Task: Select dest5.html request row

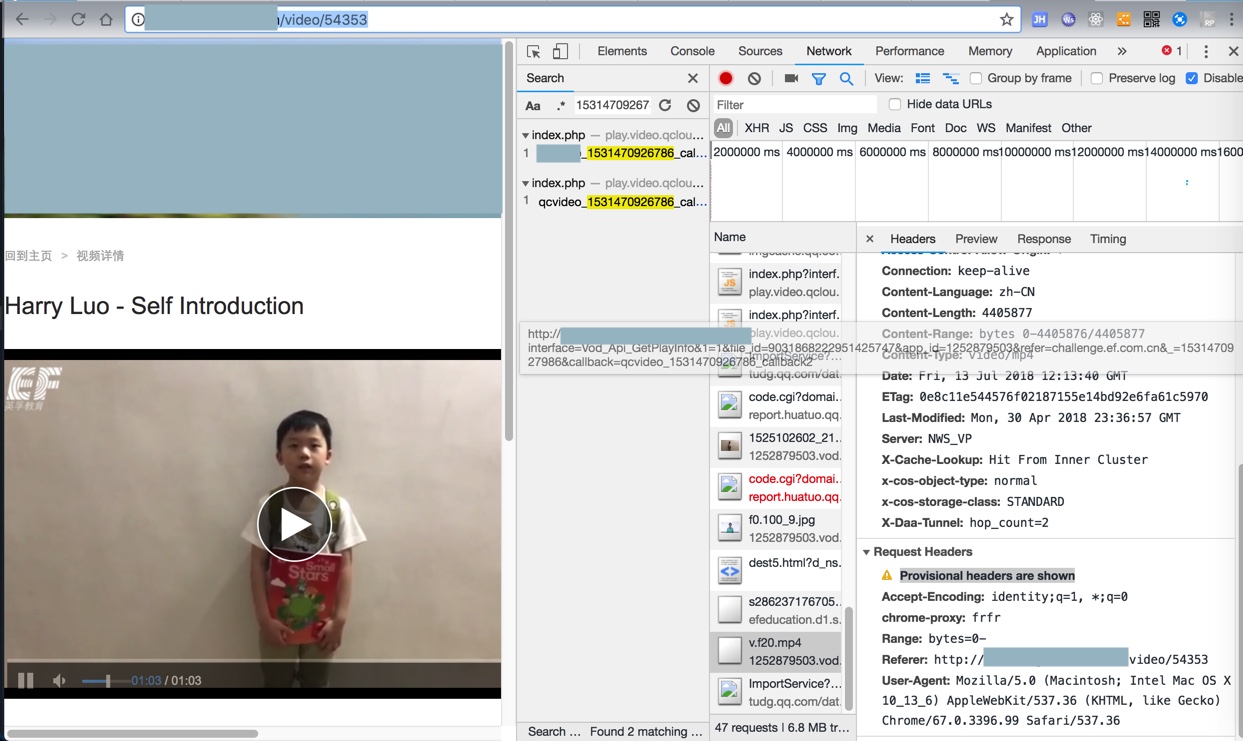Action: 776,569
